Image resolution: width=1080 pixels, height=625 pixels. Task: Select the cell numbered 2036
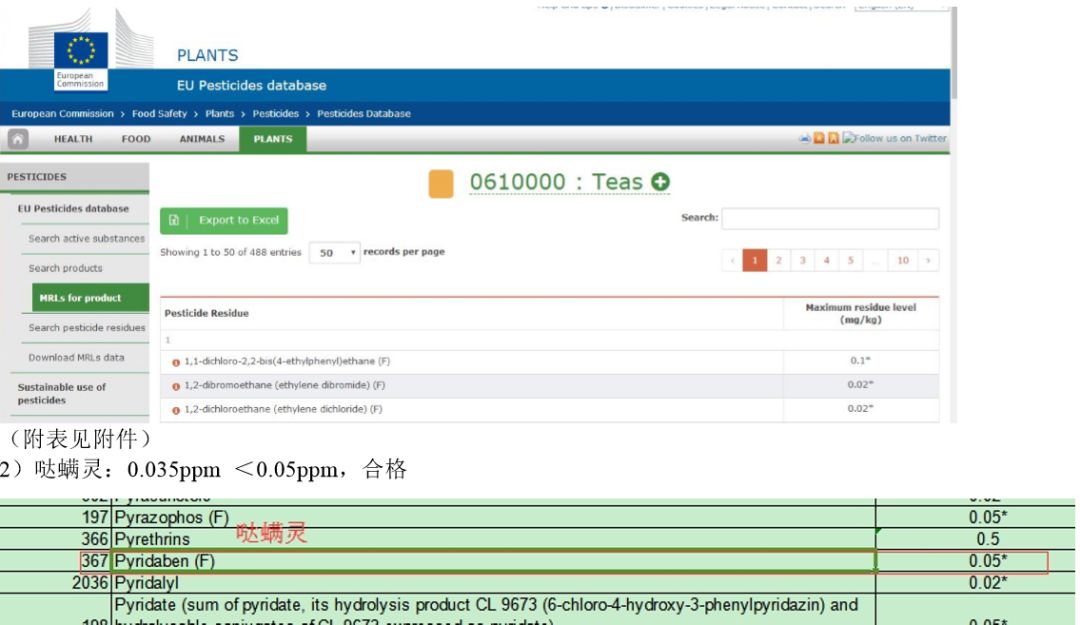coord(90,583)
